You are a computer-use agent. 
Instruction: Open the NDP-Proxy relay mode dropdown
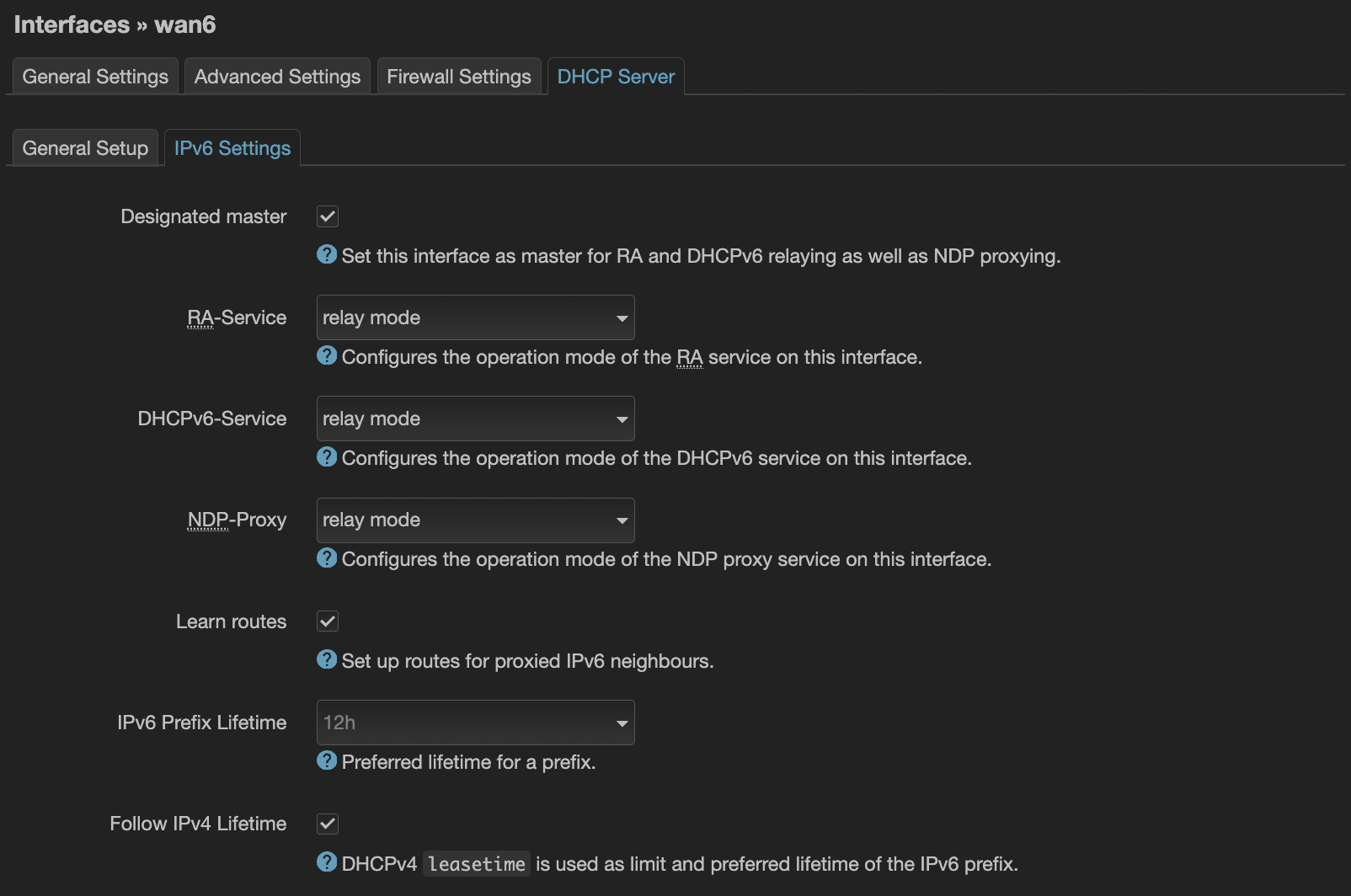pos(475,520)
